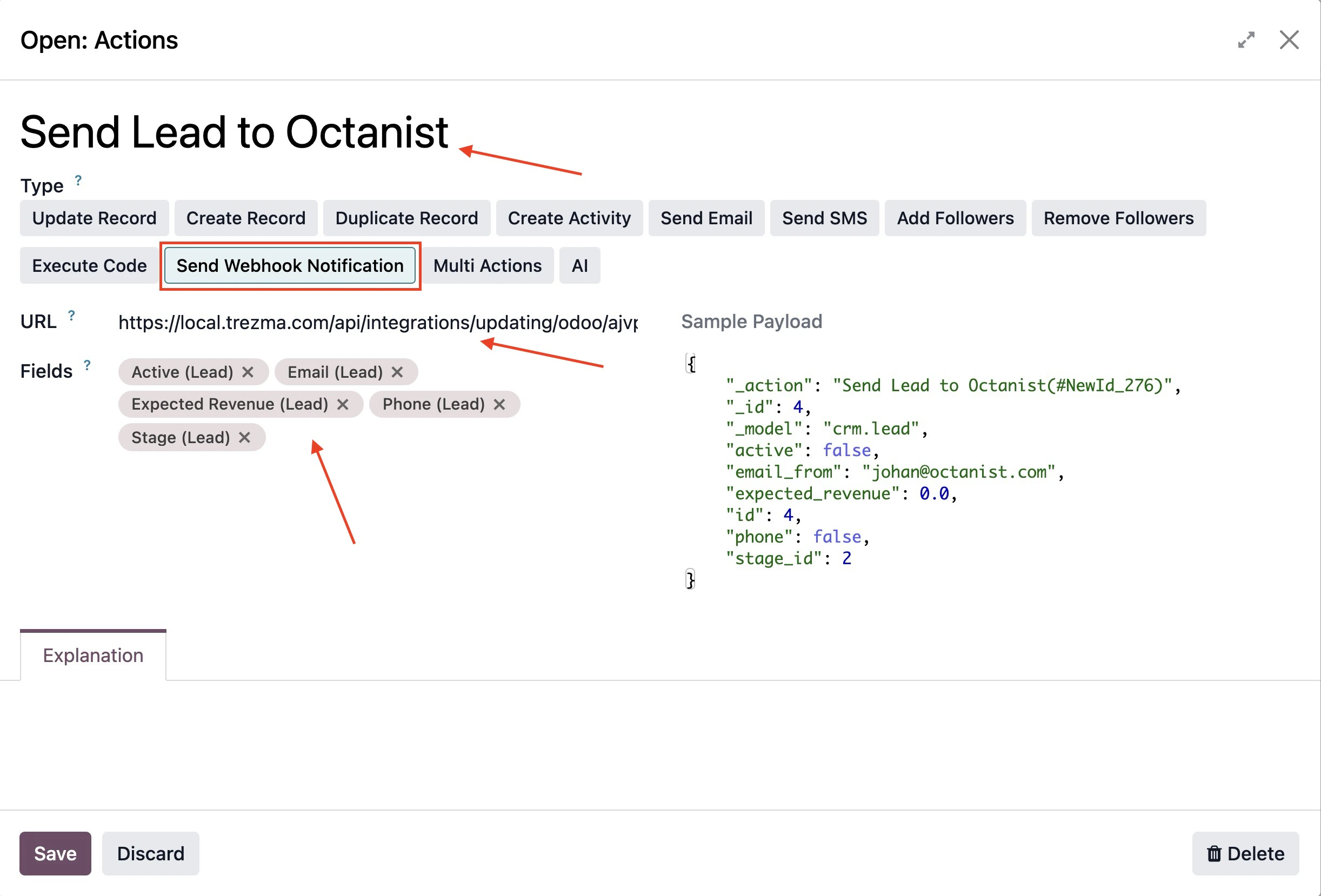Click the "phone": false payload line
This screenshot has height=896, width=1321.
tap(797, 537)
